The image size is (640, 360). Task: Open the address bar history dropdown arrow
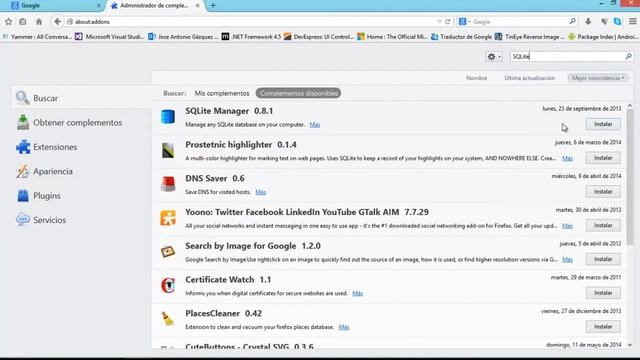point(439,22)
